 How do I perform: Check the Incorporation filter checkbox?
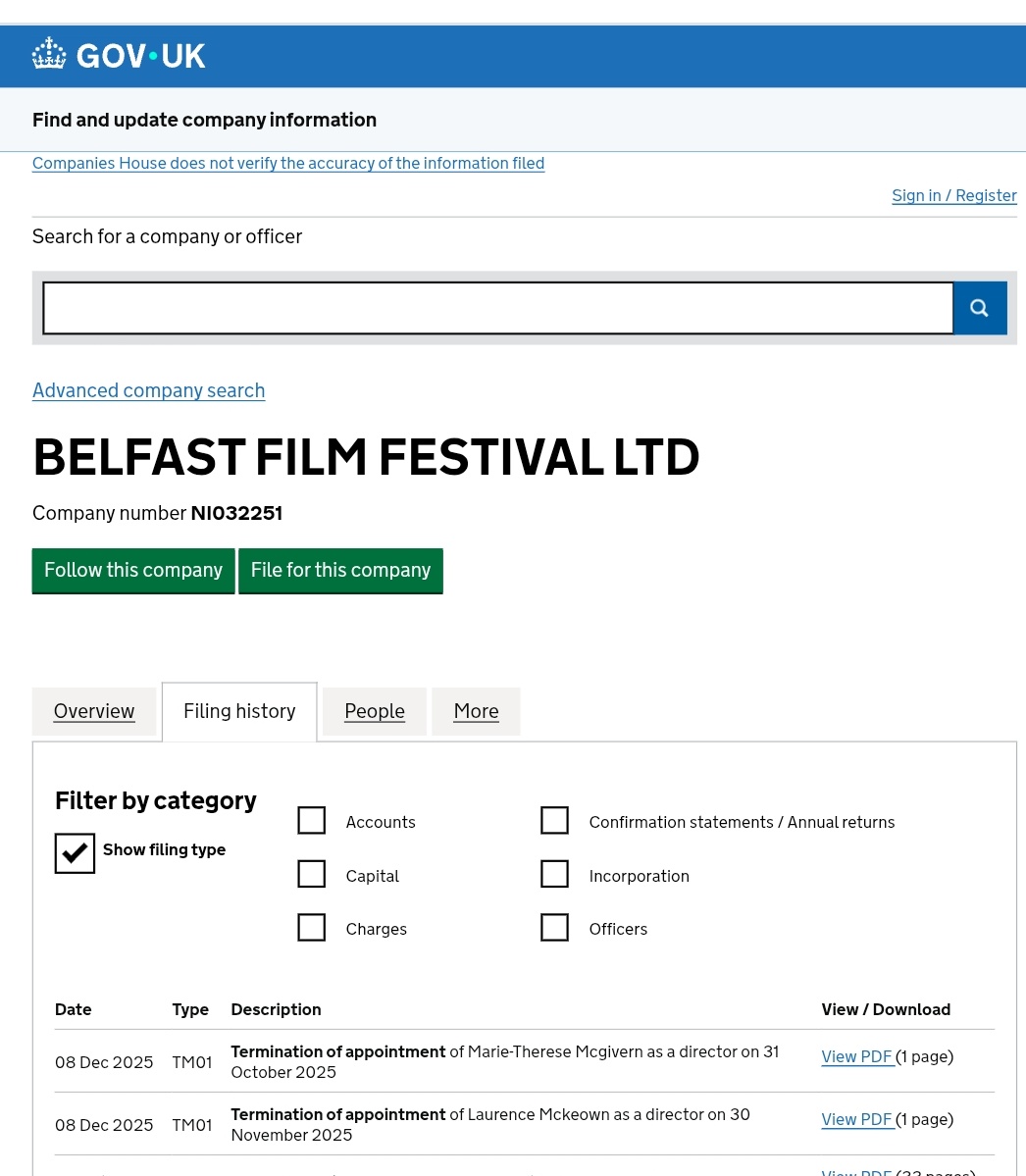[554, 874]
